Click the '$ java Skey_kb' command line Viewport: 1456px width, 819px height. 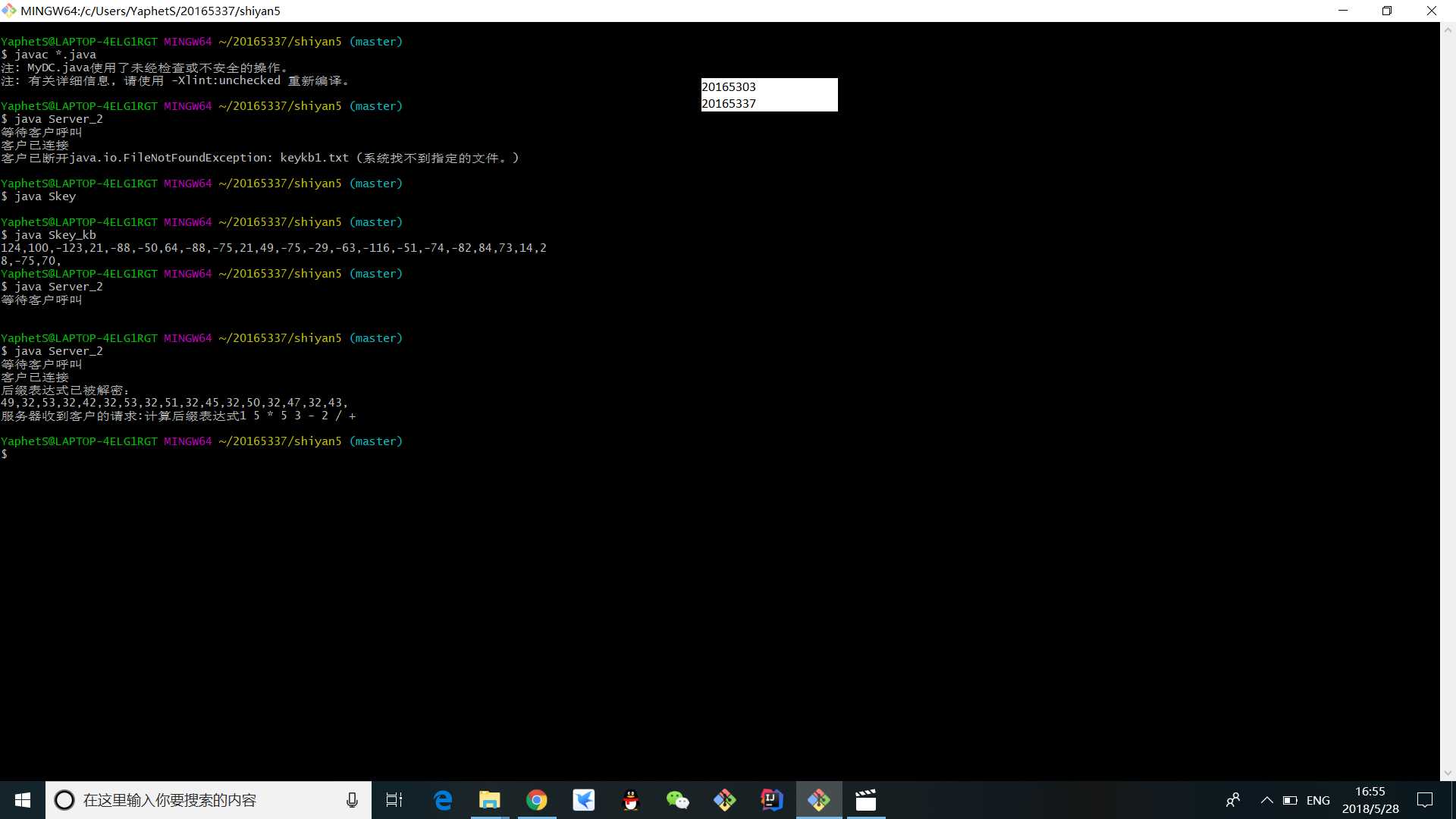[49, 235]
